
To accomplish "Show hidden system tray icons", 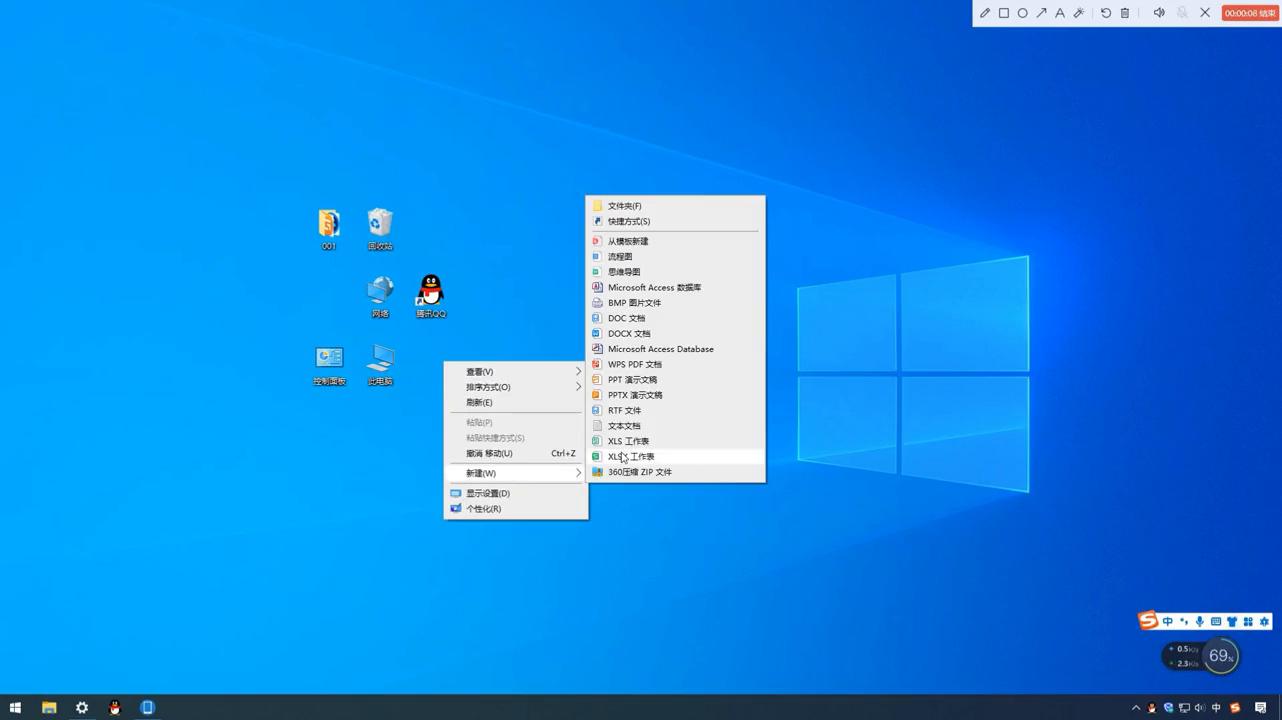I will pyautogui.click(x=1136, y=708).
